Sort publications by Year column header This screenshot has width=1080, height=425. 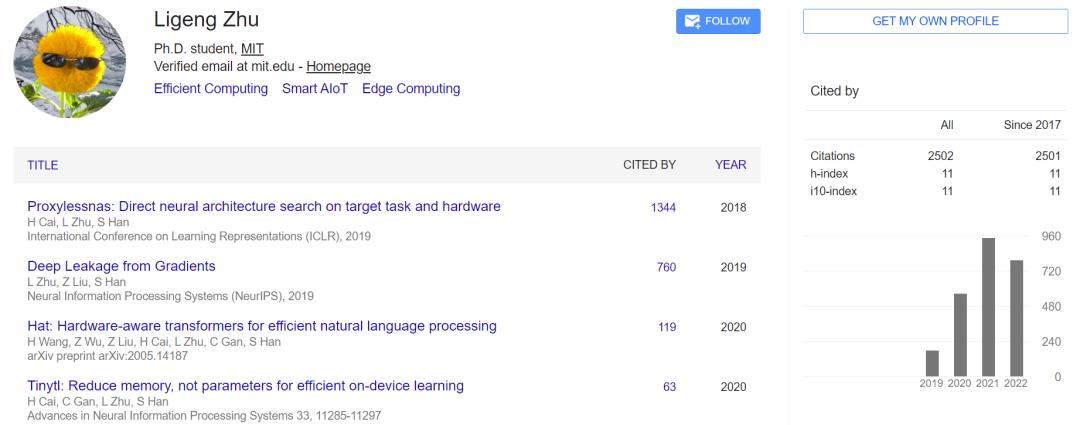tap(730, 165)
